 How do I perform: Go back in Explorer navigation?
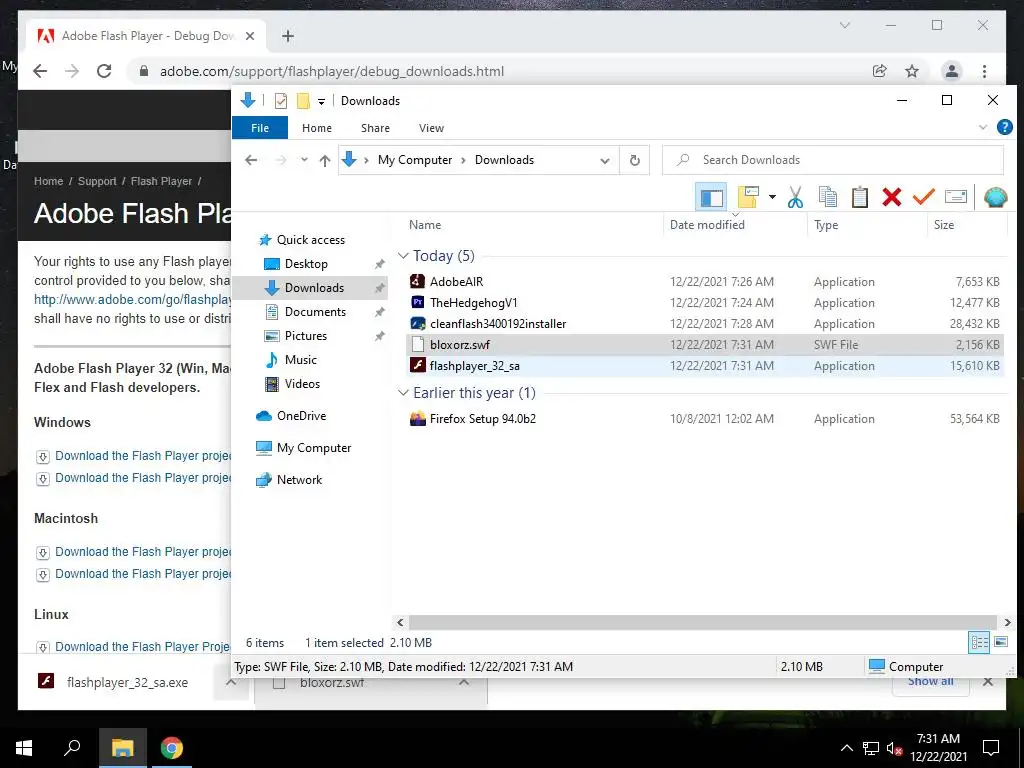(251, 160)
